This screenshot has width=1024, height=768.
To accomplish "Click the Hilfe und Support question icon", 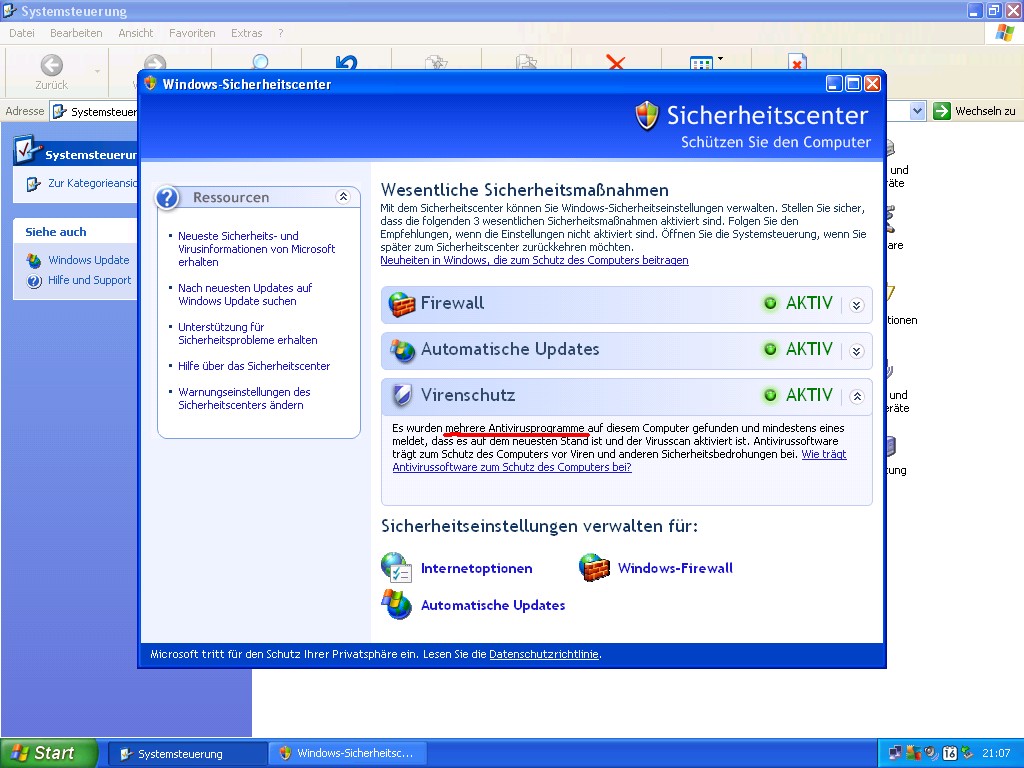I will point(34,281).
